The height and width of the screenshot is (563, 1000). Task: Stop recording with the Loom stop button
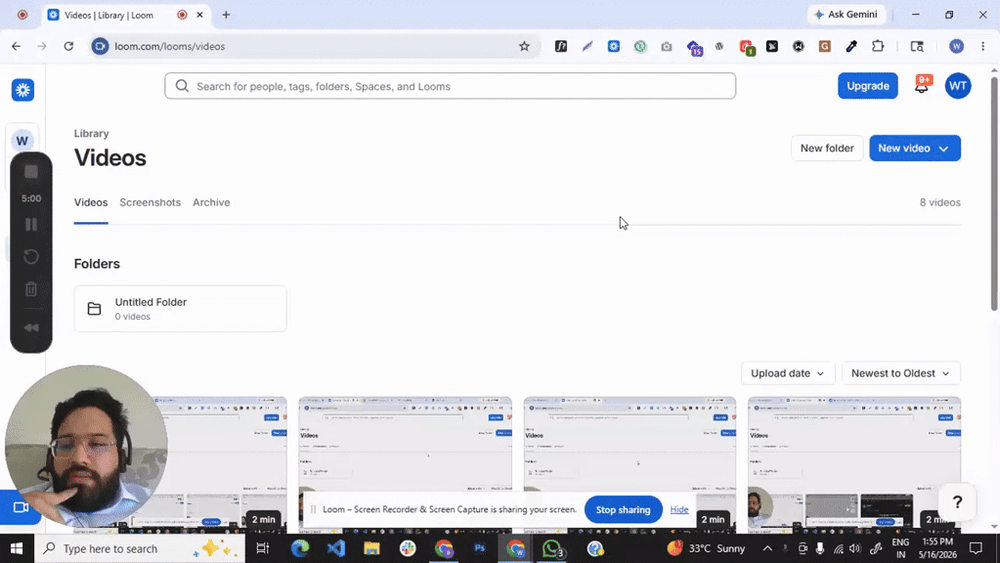[31, 172]
